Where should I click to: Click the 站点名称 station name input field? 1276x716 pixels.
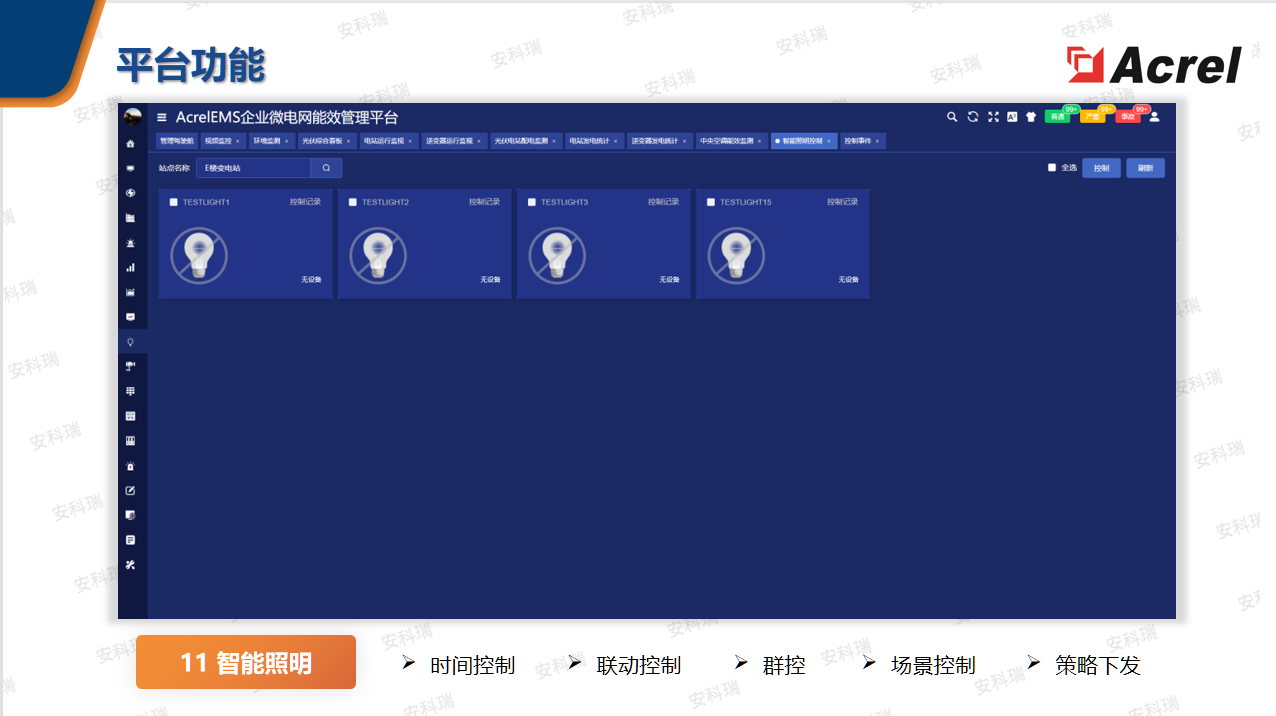(x=254, y=168)
